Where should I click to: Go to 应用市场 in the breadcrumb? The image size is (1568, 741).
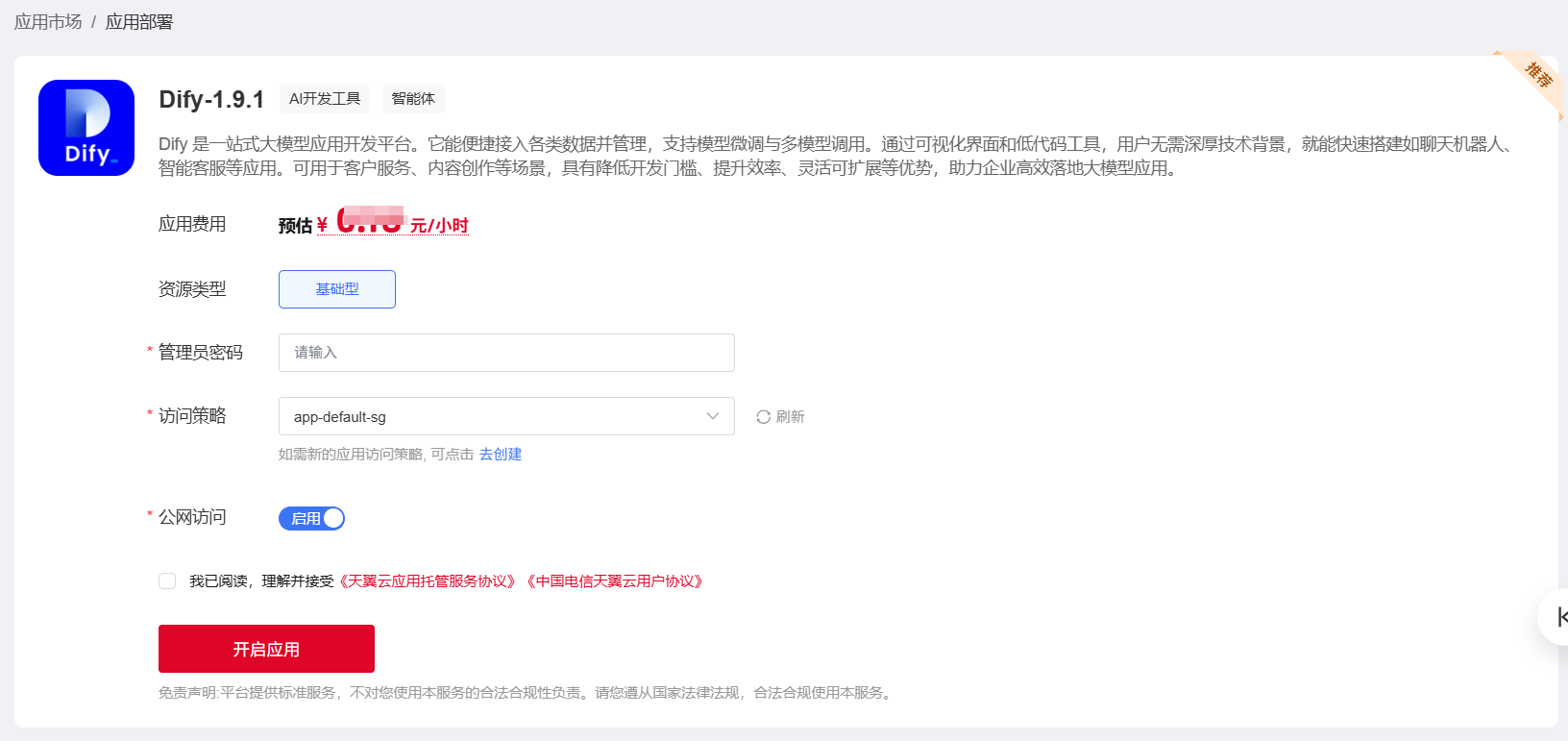click(x=48, y=22)
